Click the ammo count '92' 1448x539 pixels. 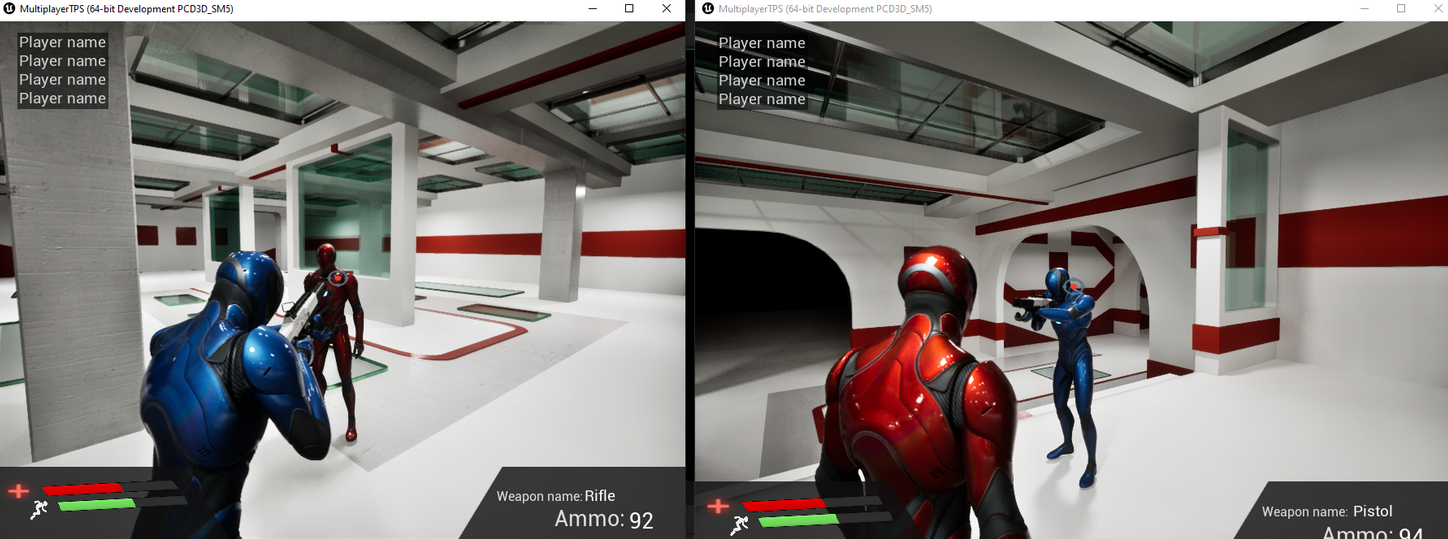tap(641, 520)
